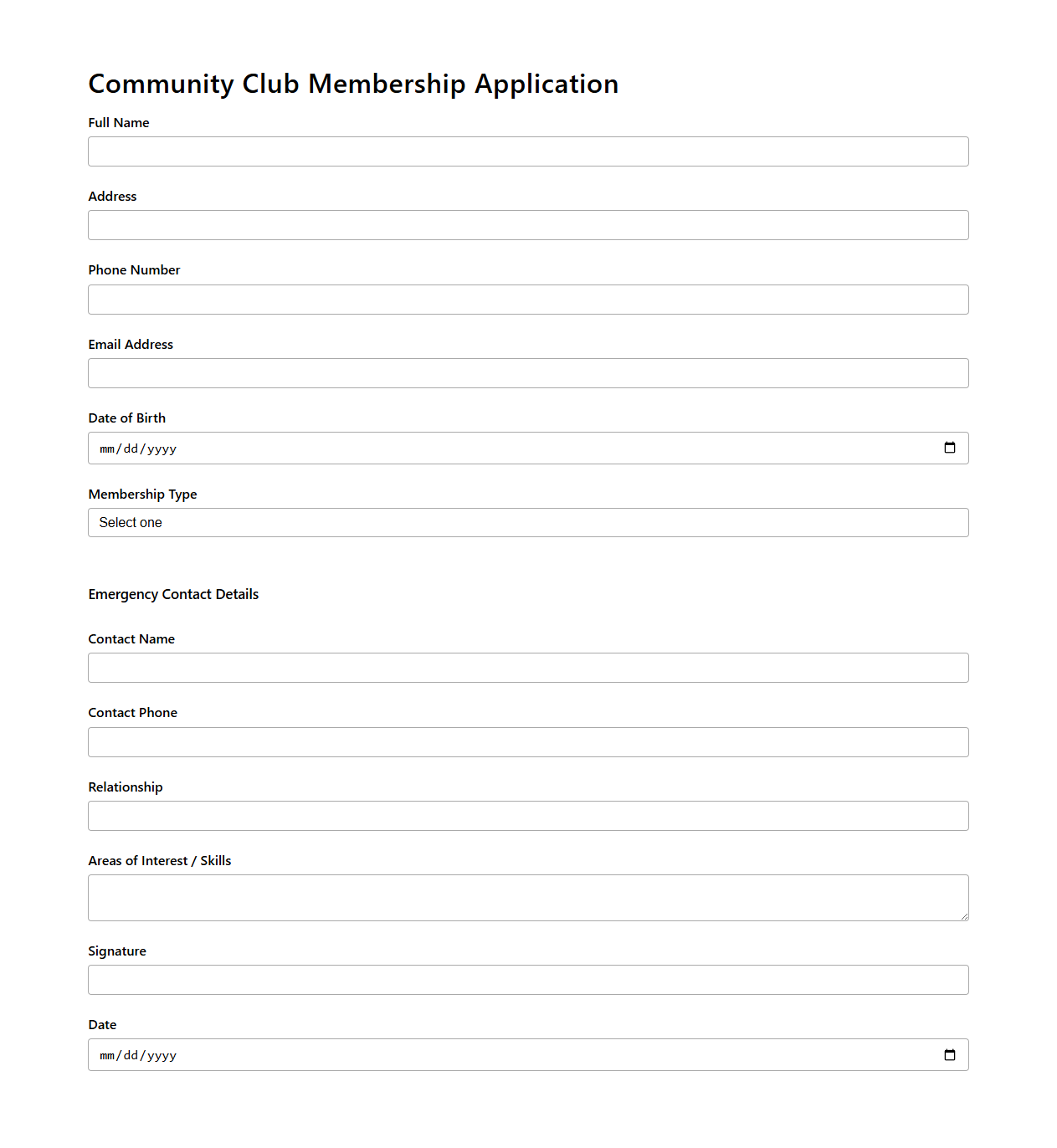Viewport: 1057px width, 1148px height.
Task: Click the Emergency Contact Details label
Action: point(173,594)
